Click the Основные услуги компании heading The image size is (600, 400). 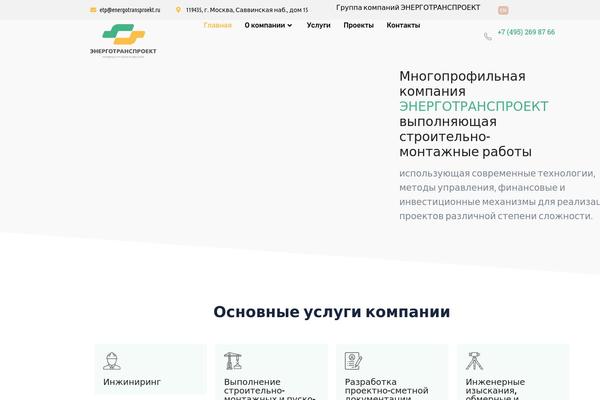coord(331,312)
